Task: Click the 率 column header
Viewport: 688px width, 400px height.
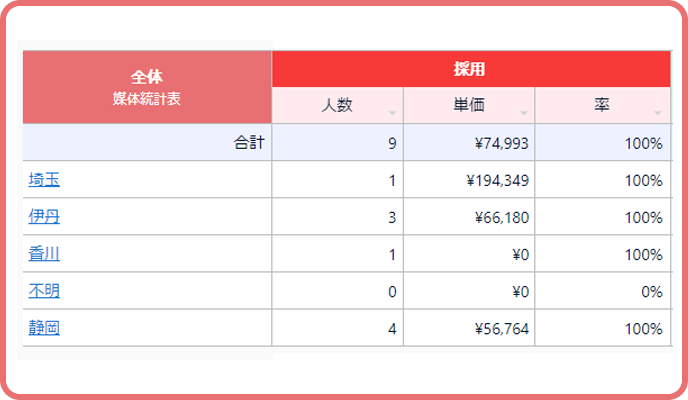Action: 601,105
